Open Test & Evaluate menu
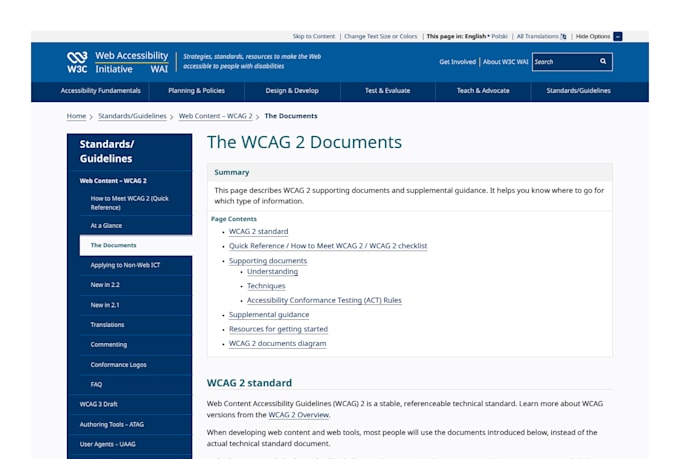Image resolution: width=680 pixels, height=459 pixels. pos(387,91)
